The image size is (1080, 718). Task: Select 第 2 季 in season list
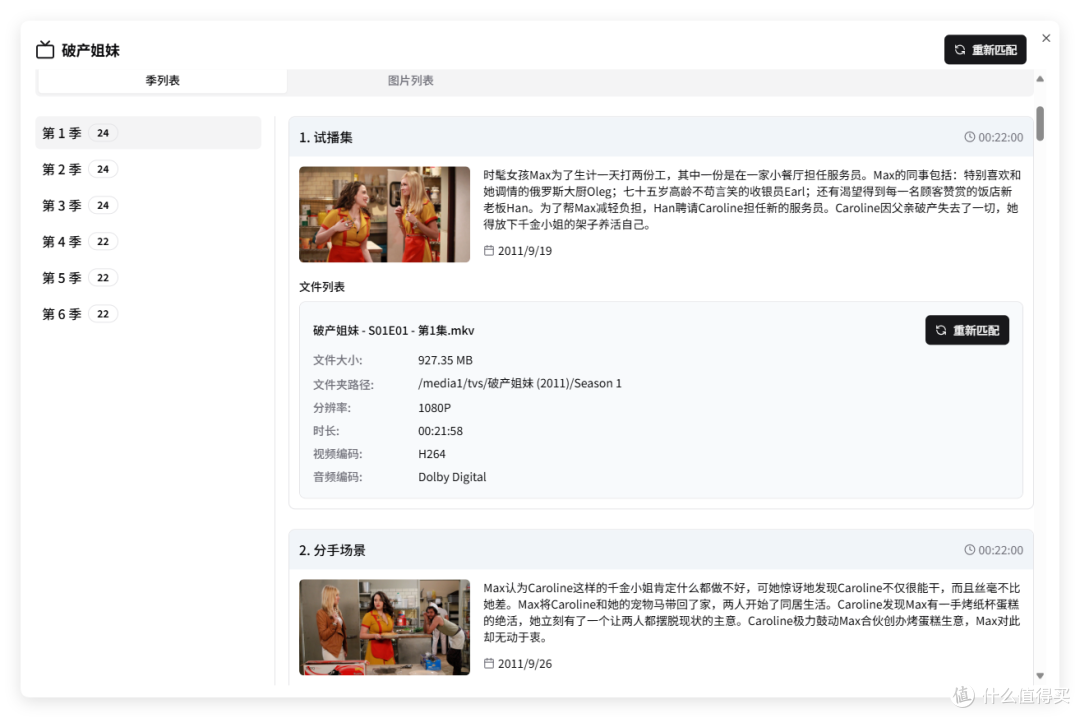(148, 170)
